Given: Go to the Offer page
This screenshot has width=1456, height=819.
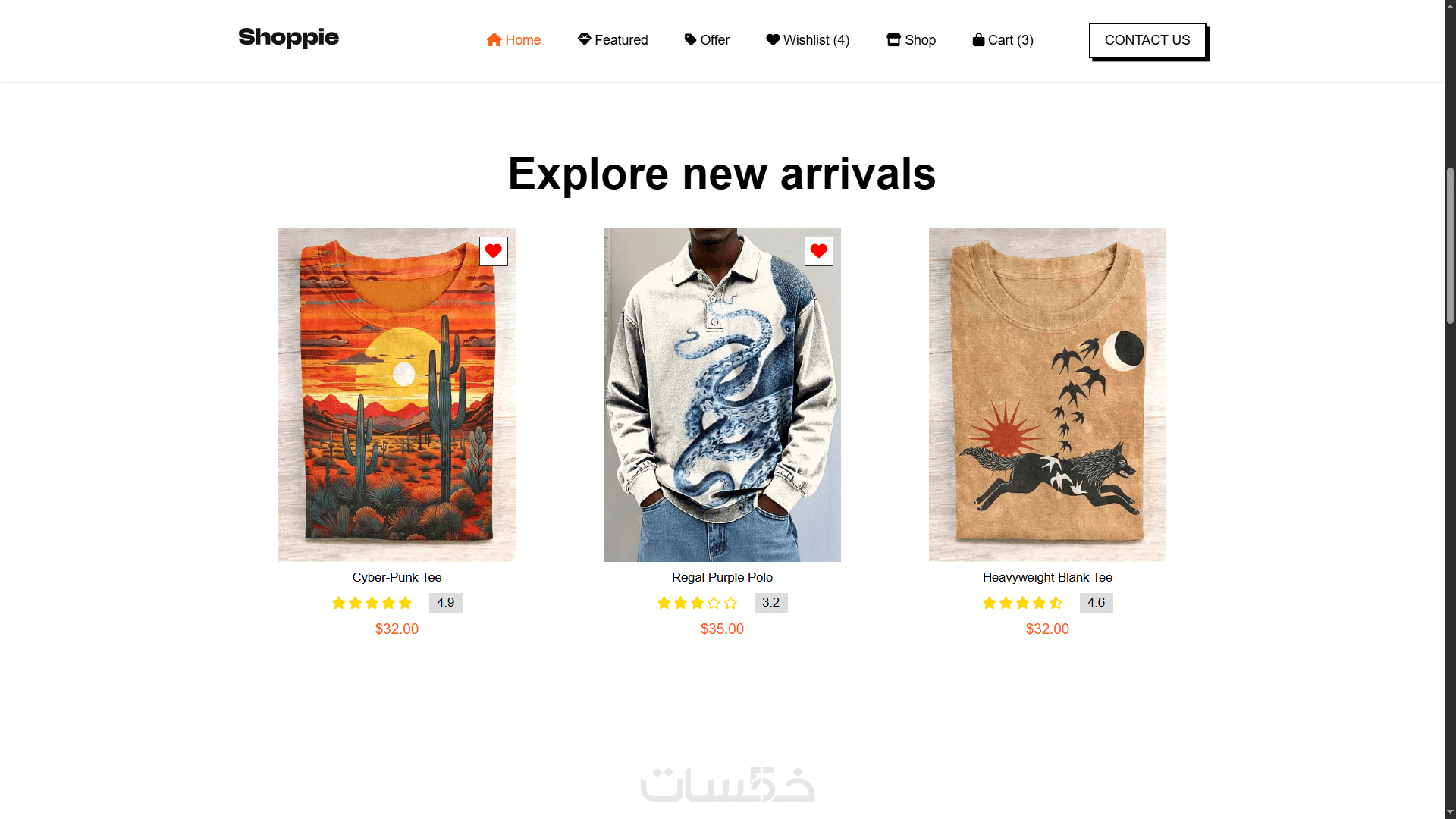Looking at the screenshot, I should coord(707,40).
